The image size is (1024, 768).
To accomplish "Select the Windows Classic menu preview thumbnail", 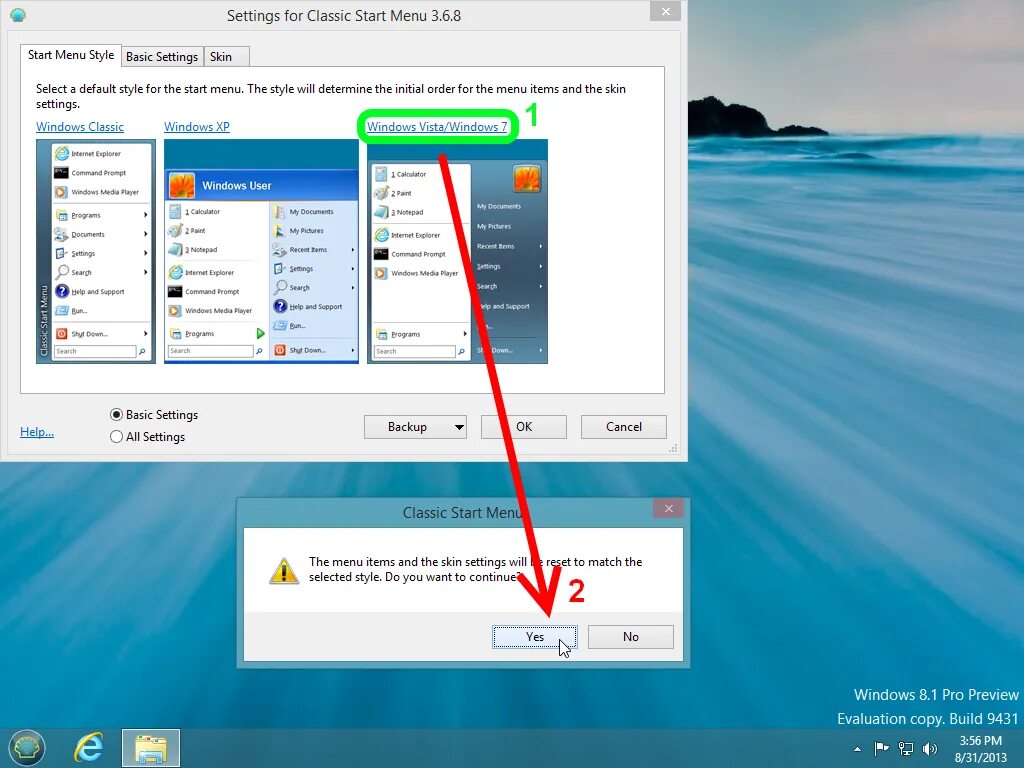I will (96, 251).
